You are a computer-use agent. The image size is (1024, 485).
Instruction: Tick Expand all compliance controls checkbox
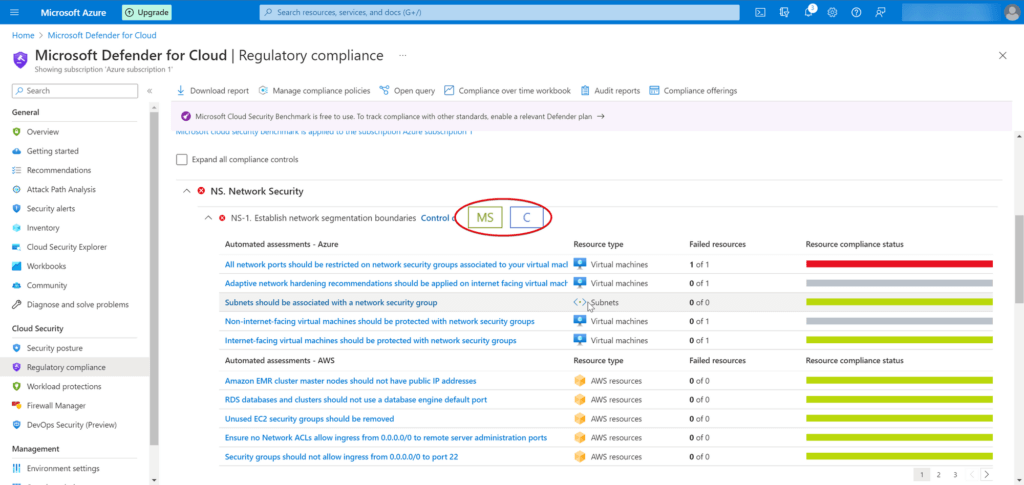click(182, 159)
